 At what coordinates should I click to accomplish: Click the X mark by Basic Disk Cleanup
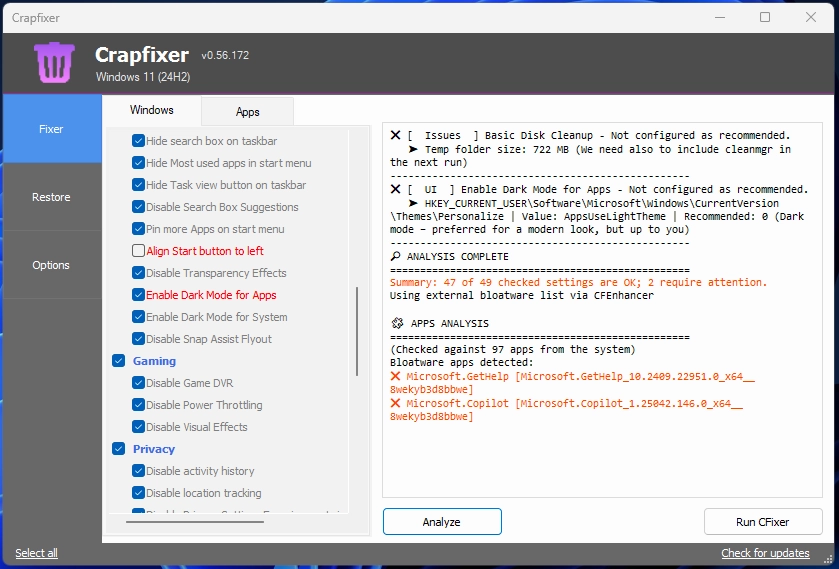395,135
